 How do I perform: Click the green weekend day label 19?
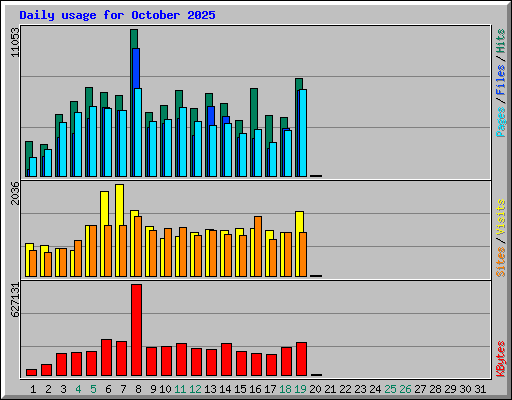(301, 389)
